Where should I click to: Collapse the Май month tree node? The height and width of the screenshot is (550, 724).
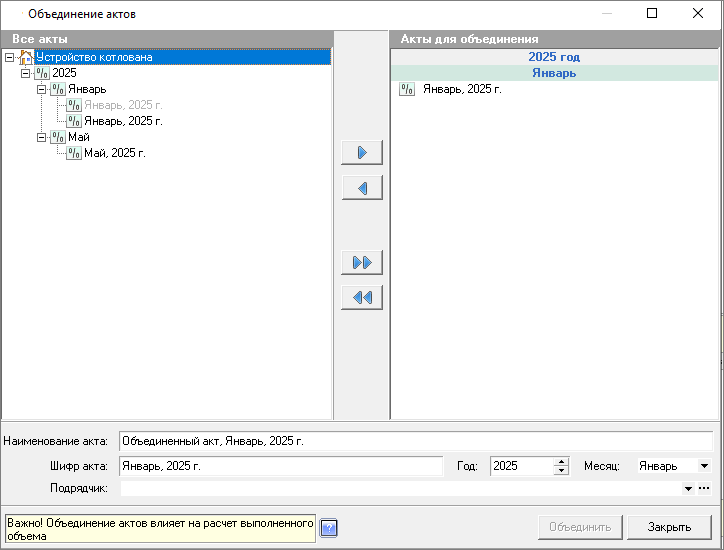[x=41, y=137]
